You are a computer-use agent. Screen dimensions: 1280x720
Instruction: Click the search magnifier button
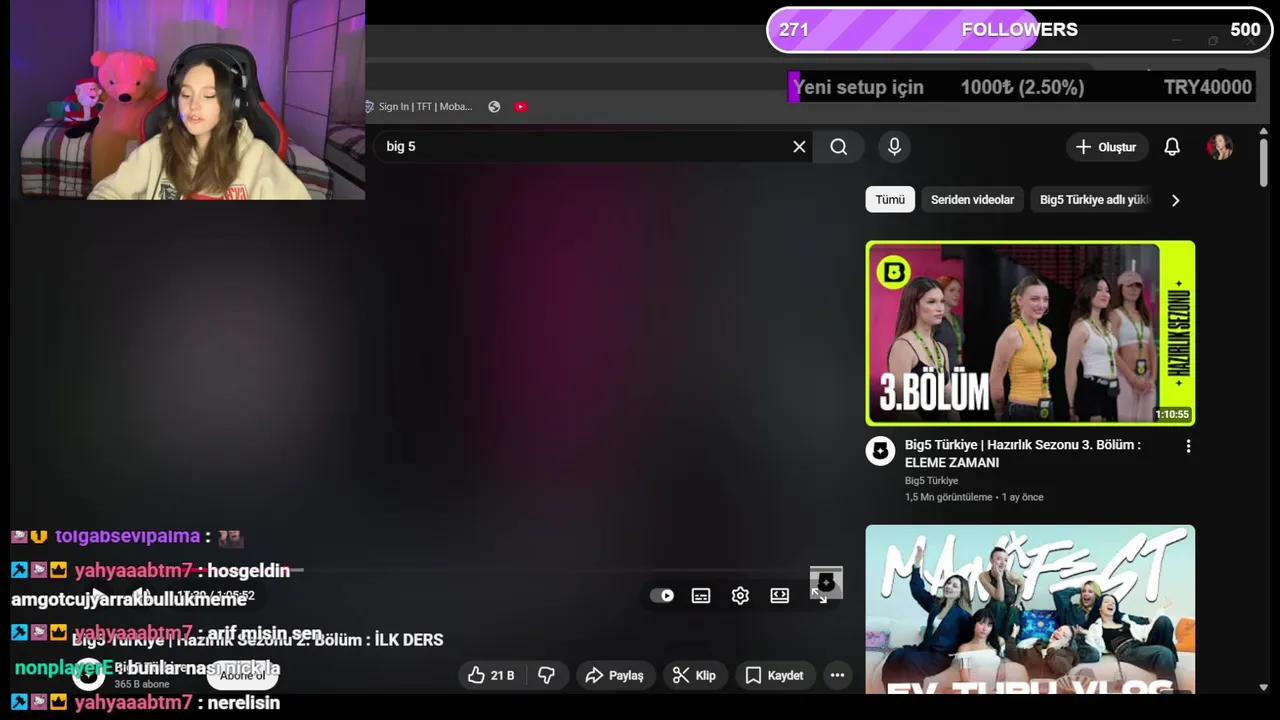(838, 147)
